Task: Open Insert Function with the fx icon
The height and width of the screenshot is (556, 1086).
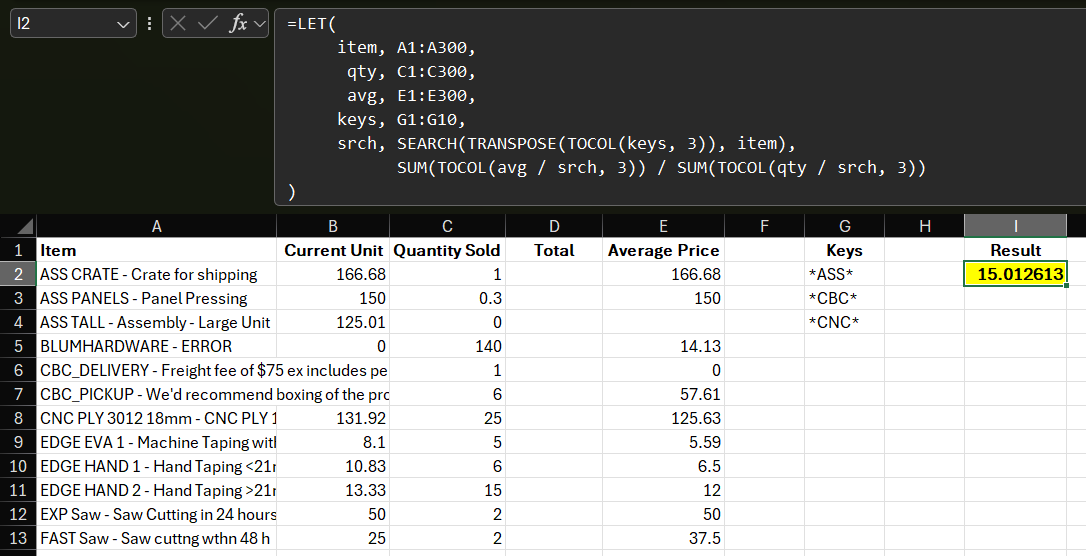Action: [x=238, y=24]
